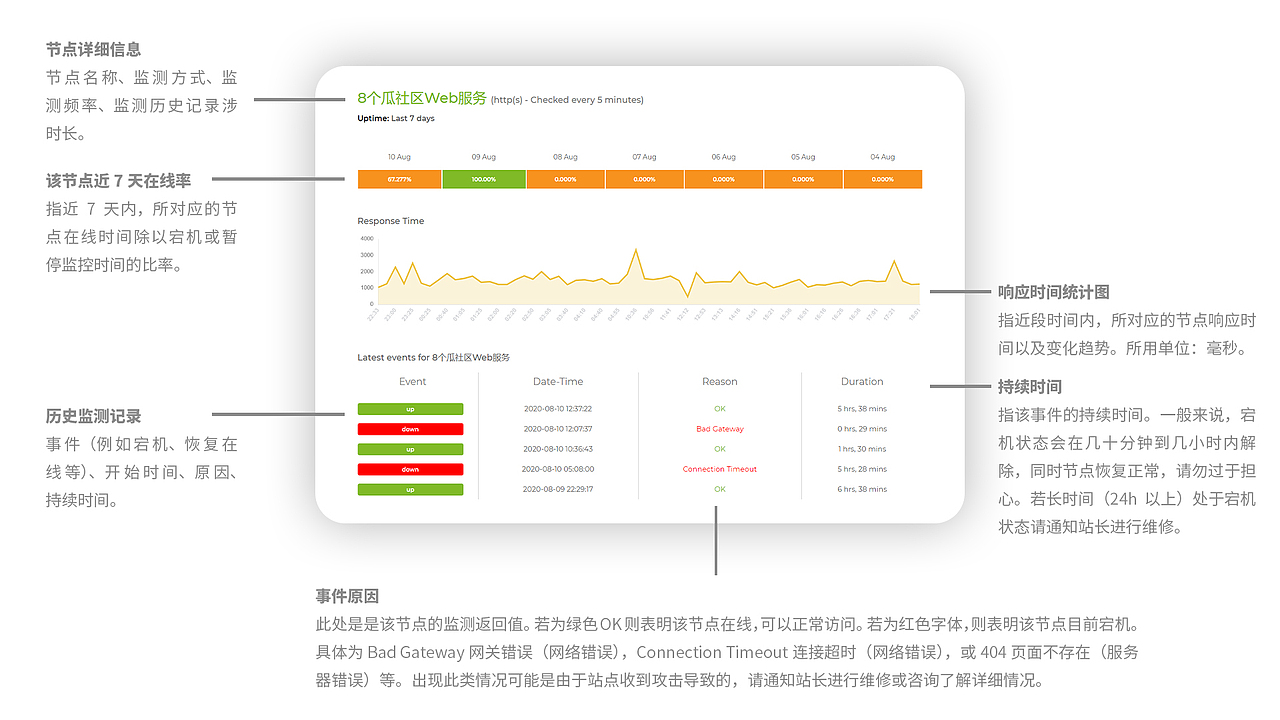Click the OK reason in the 10:36:43 row

(720, 449)
